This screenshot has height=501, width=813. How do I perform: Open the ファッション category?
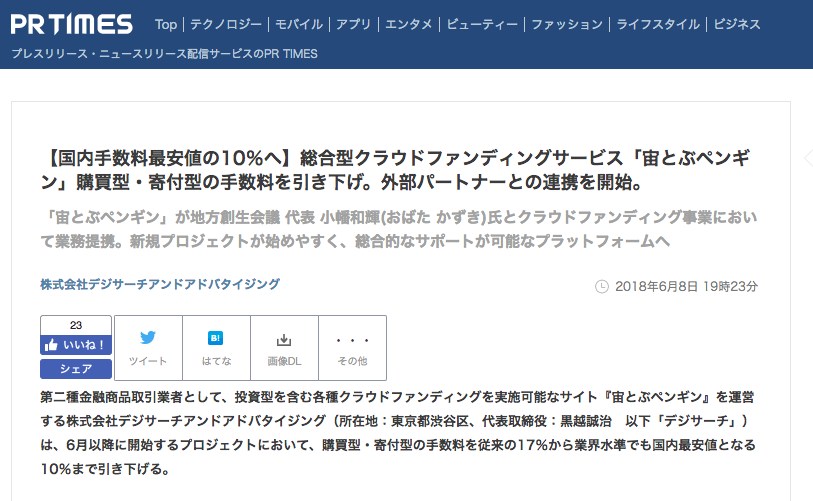pos(567,24)
